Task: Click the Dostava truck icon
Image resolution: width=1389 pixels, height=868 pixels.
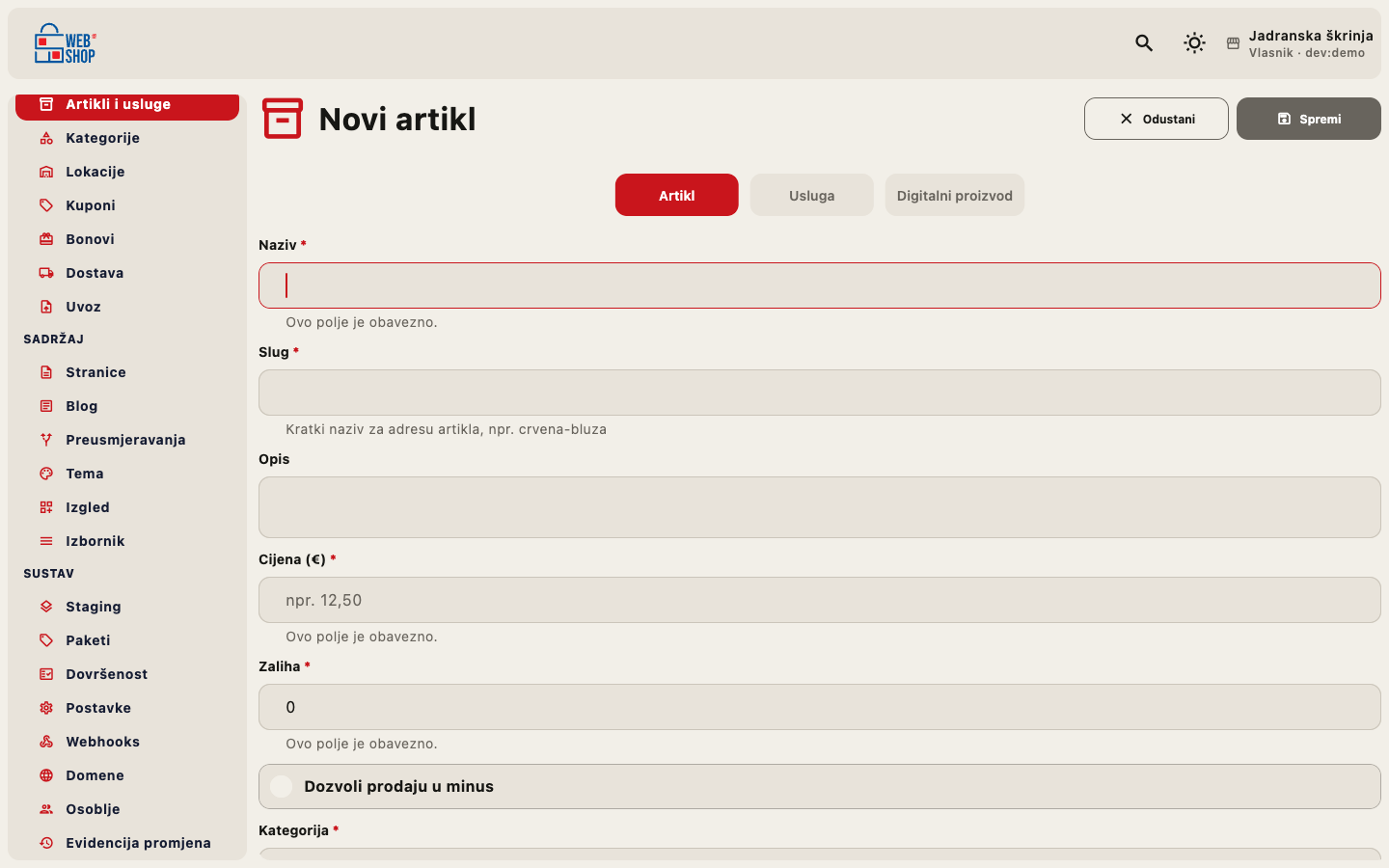Action: pos(46,273)
